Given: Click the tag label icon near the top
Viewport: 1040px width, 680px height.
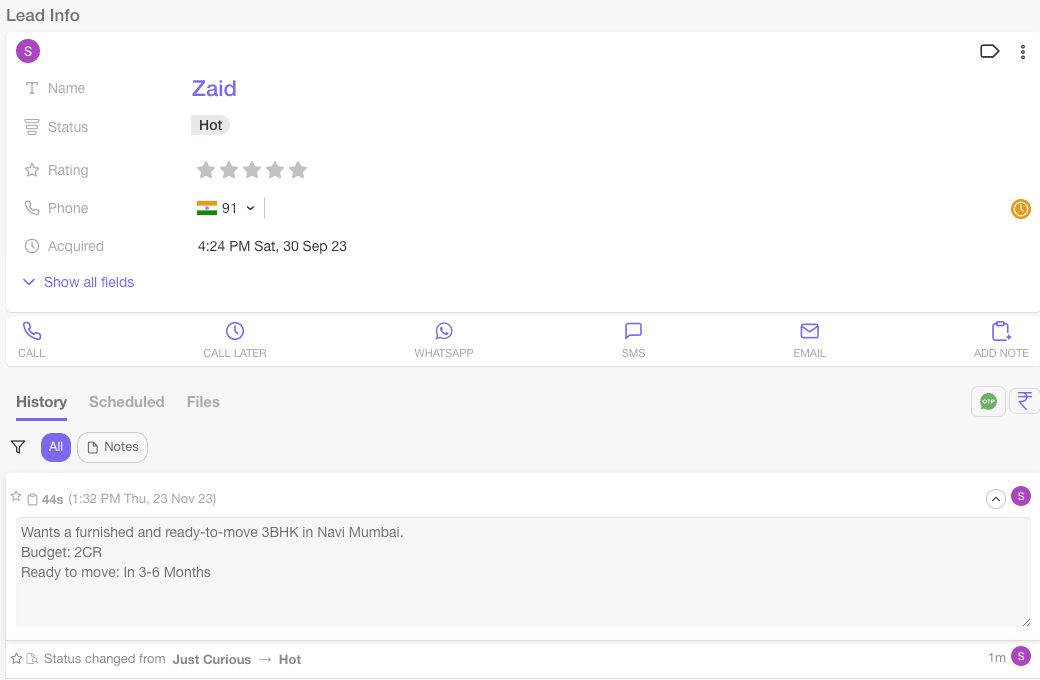Looking at the screenshot, I should 989,51.
